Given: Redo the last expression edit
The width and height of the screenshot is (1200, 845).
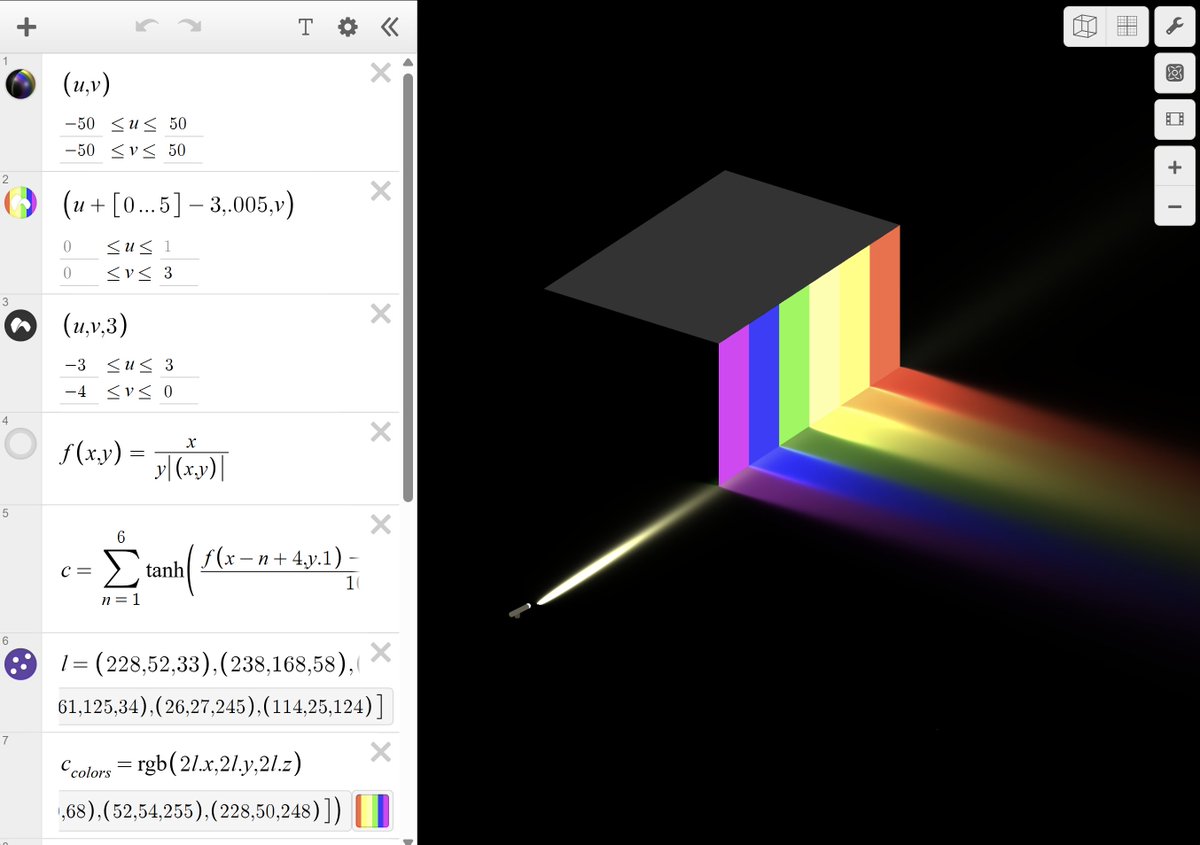Looking at the screenshot, I should click(189, 27).
